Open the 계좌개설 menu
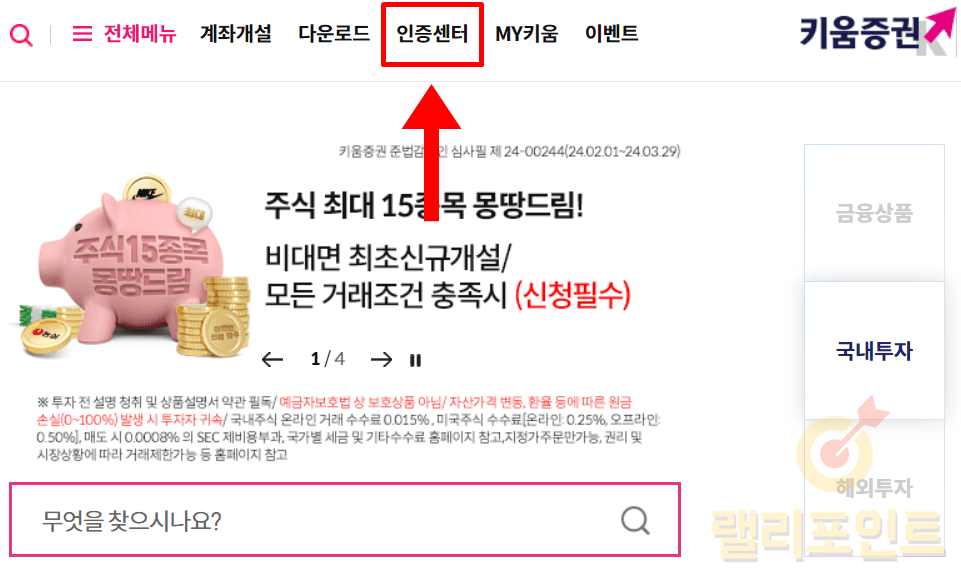 236,33
